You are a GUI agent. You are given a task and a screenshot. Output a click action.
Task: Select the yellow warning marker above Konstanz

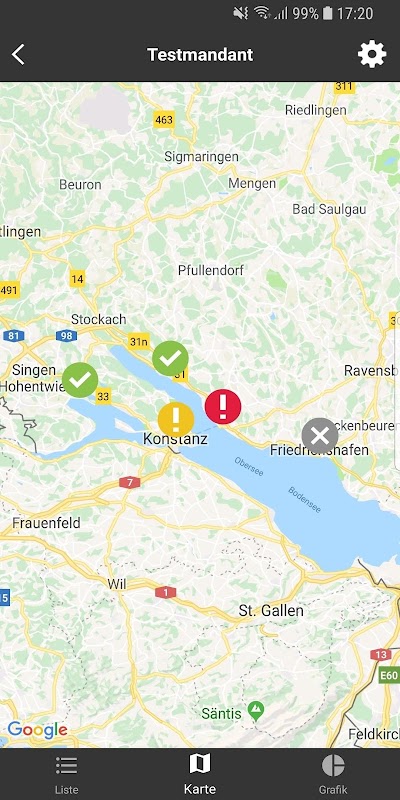pos(176,419)
